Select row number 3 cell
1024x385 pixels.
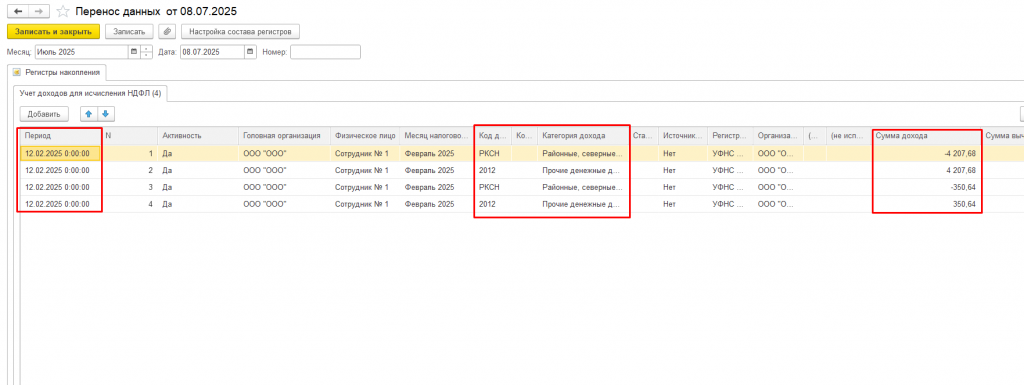click(x=129, y=187)
